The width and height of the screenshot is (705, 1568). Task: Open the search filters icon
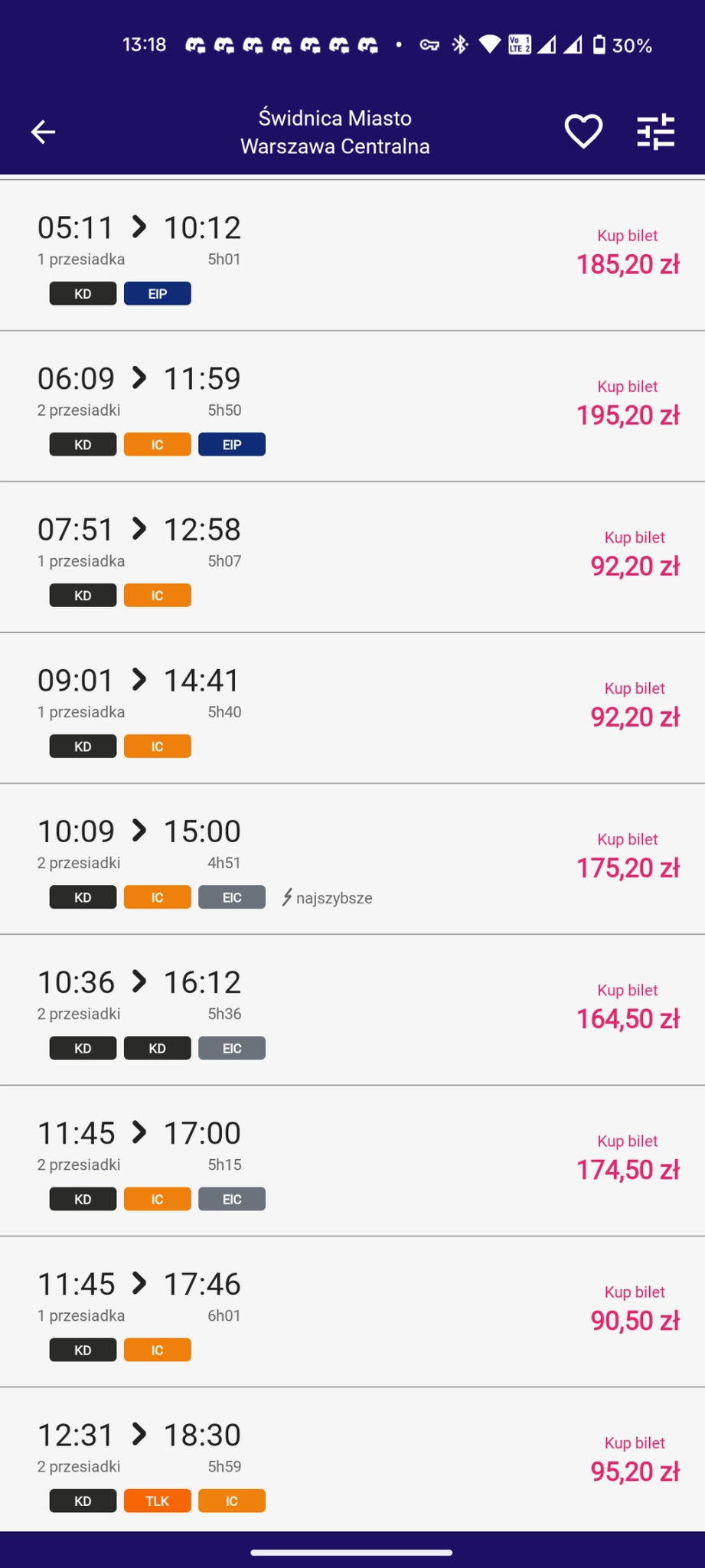coord(655,132)
